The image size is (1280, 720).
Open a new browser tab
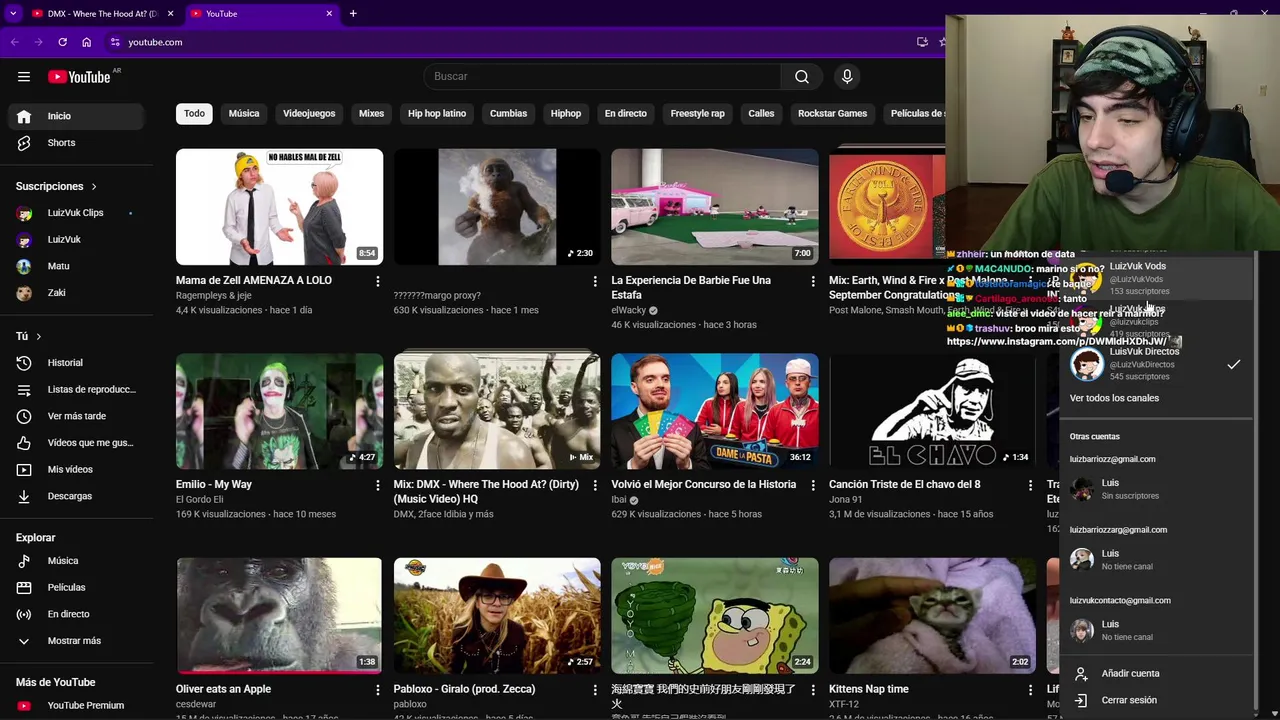pos(353,14)
